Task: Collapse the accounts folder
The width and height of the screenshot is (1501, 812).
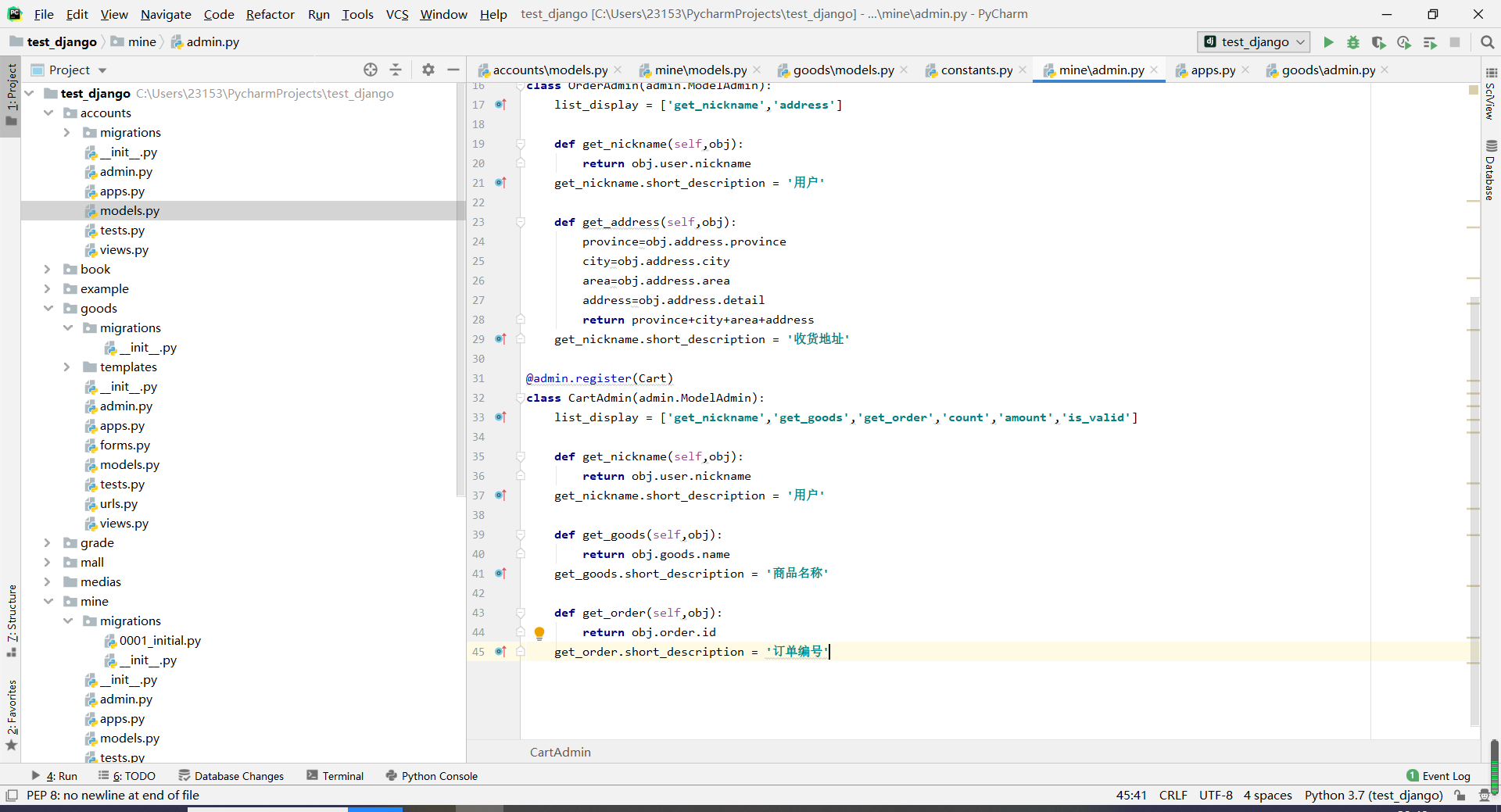Action: [48, 113]
